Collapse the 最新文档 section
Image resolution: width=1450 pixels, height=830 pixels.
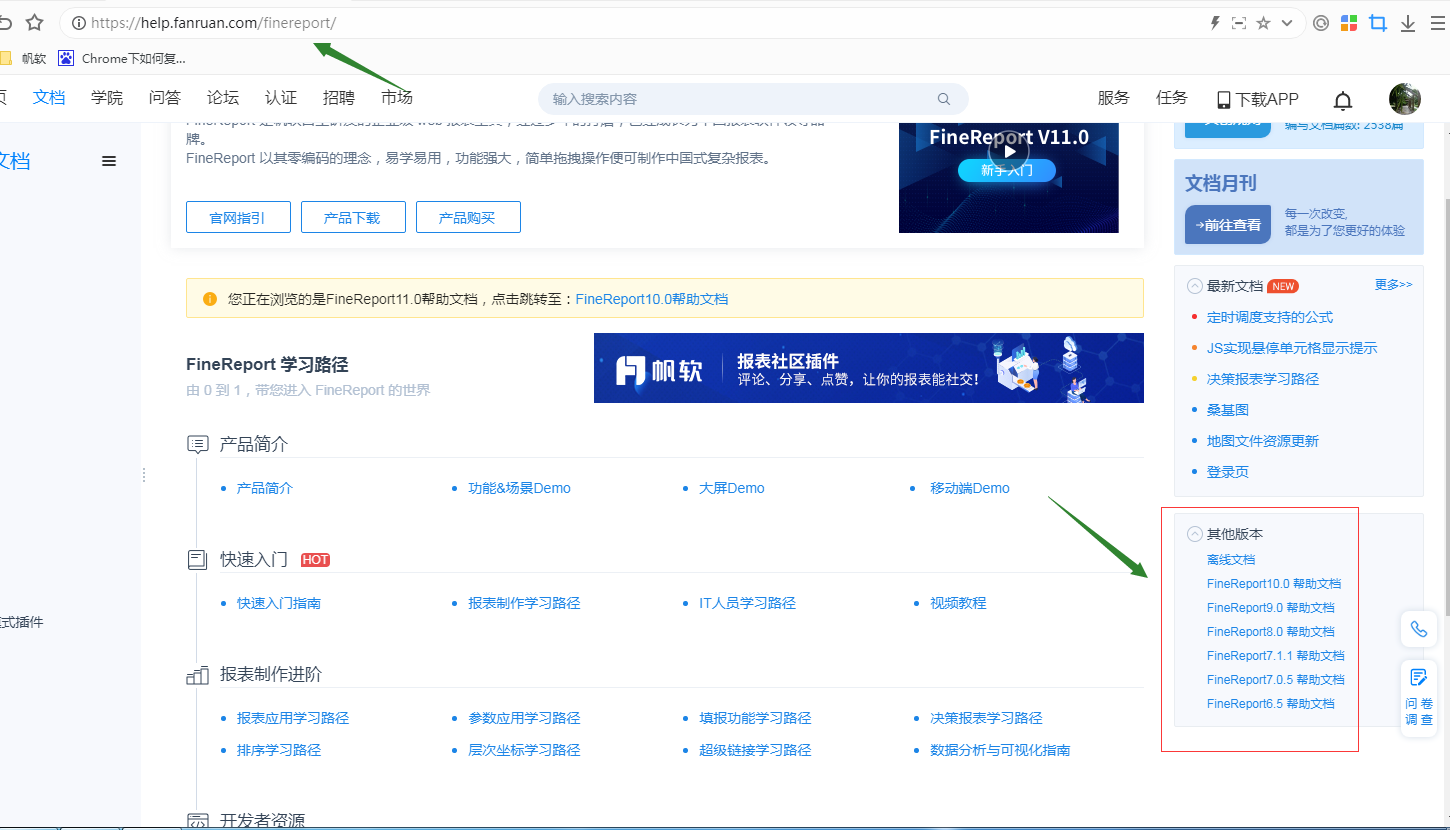click(1194, 286)
